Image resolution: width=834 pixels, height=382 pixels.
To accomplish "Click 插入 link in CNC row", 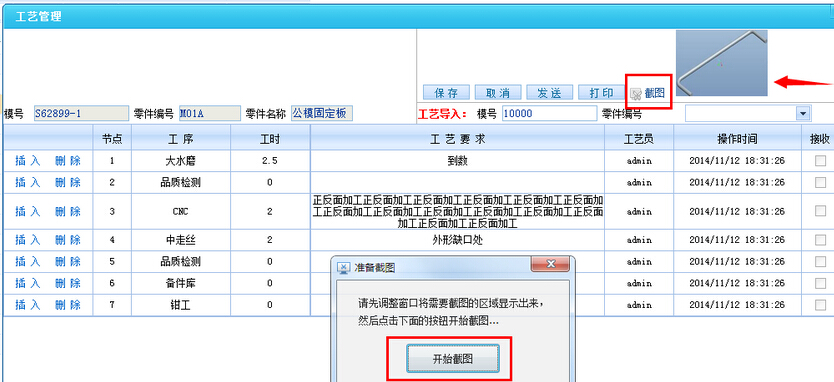I will (x=28, y=211).
